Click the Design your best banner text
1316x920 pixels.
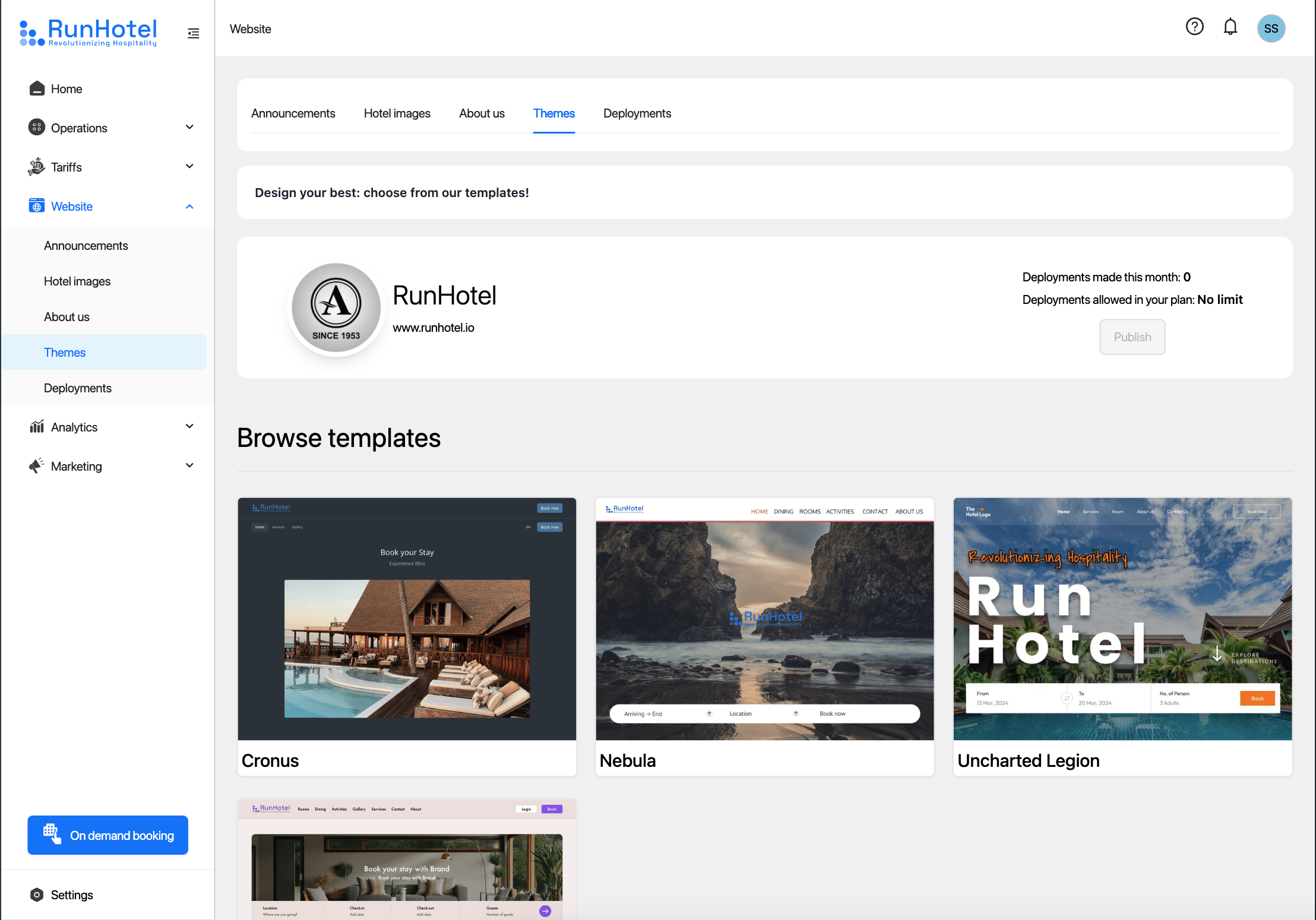[392, 193]
